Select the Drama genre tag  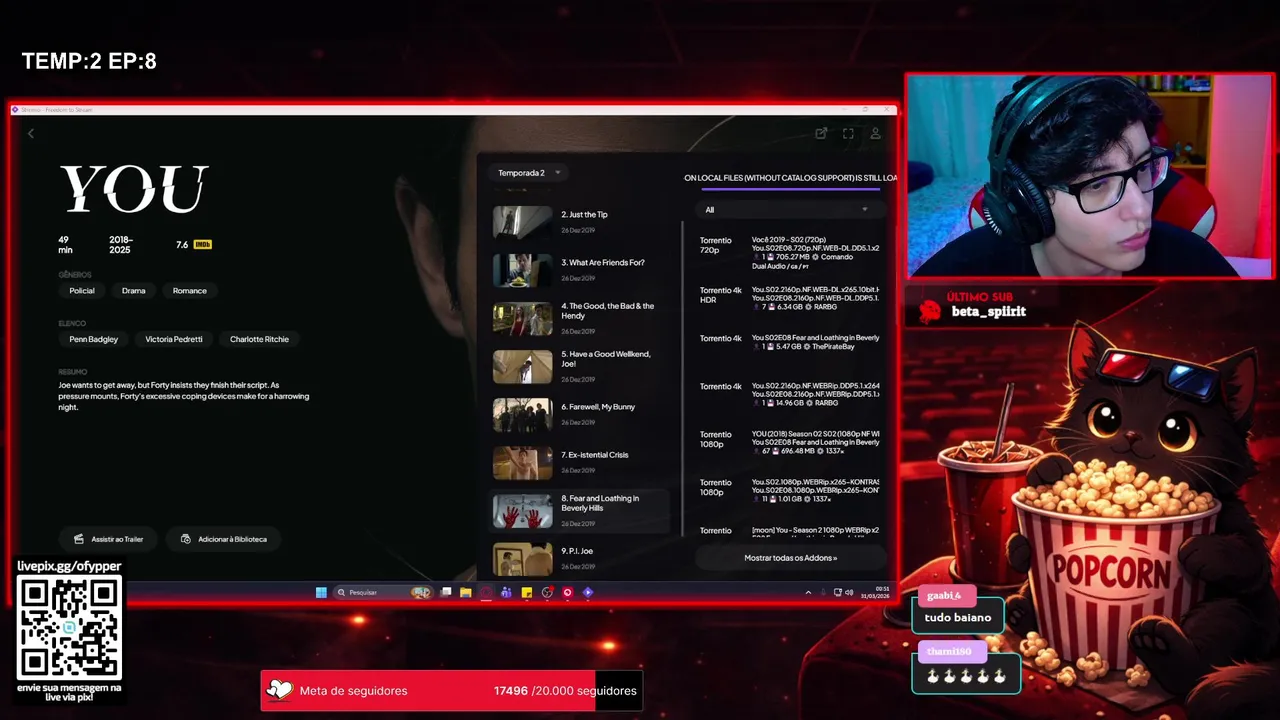(134, 291)
